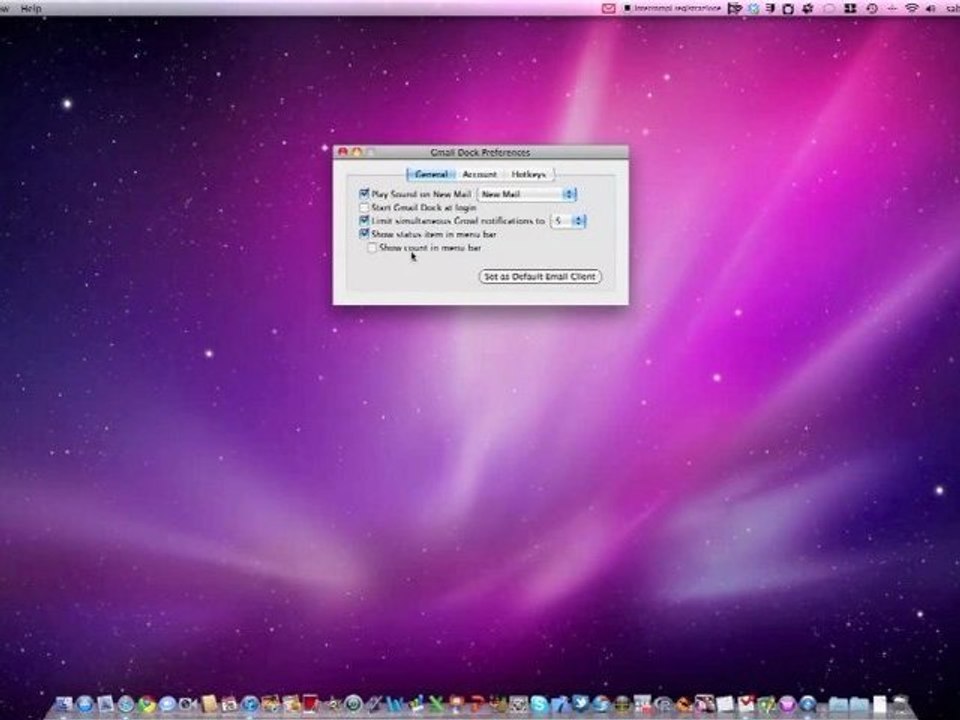Click Gmail Dock envelope icon in menu bar
Viewport: 960px width, 720px height.
point(608,8)
